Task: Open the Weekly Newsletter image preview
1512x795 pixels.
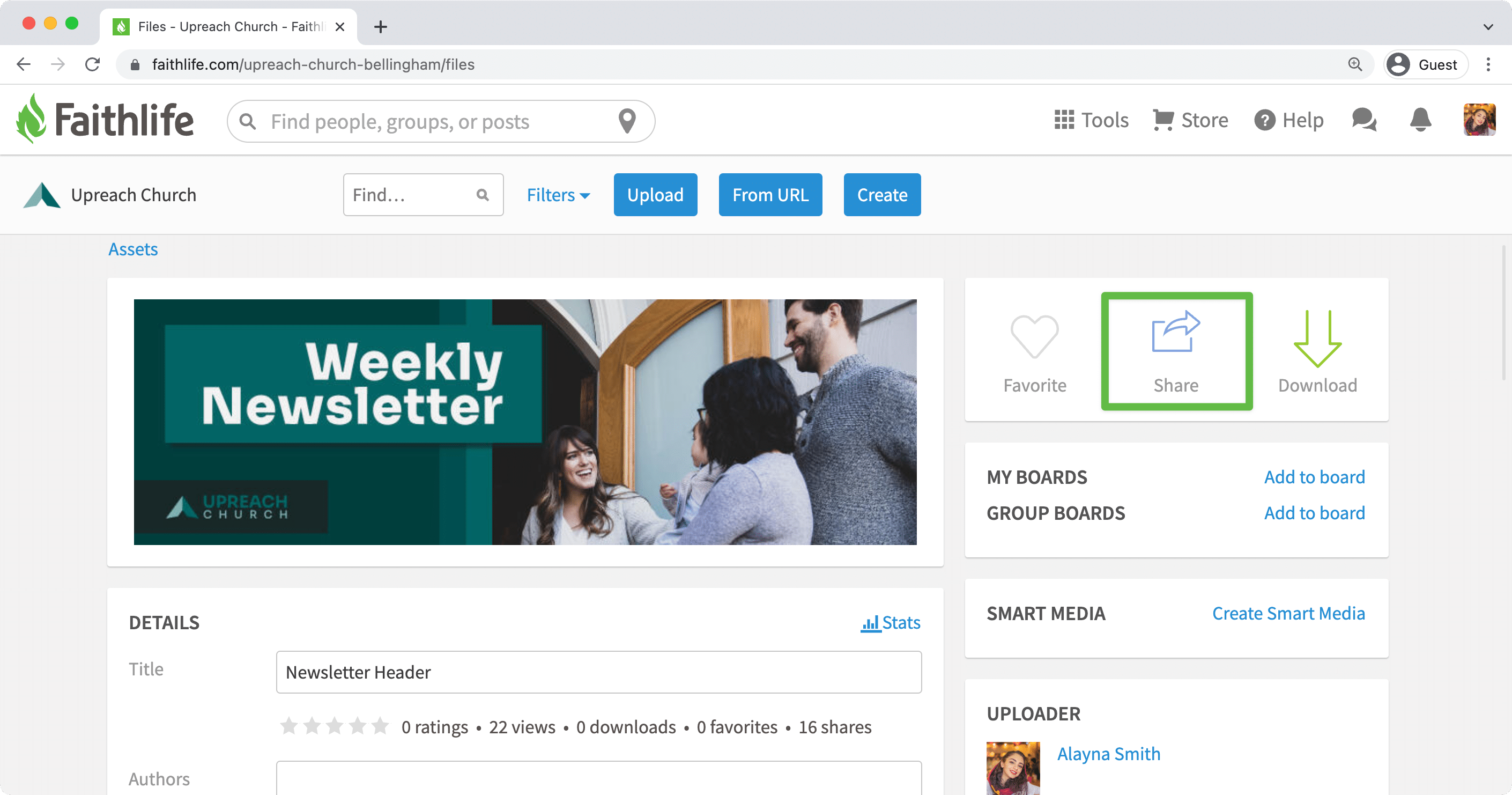Action: click(525, 422)
